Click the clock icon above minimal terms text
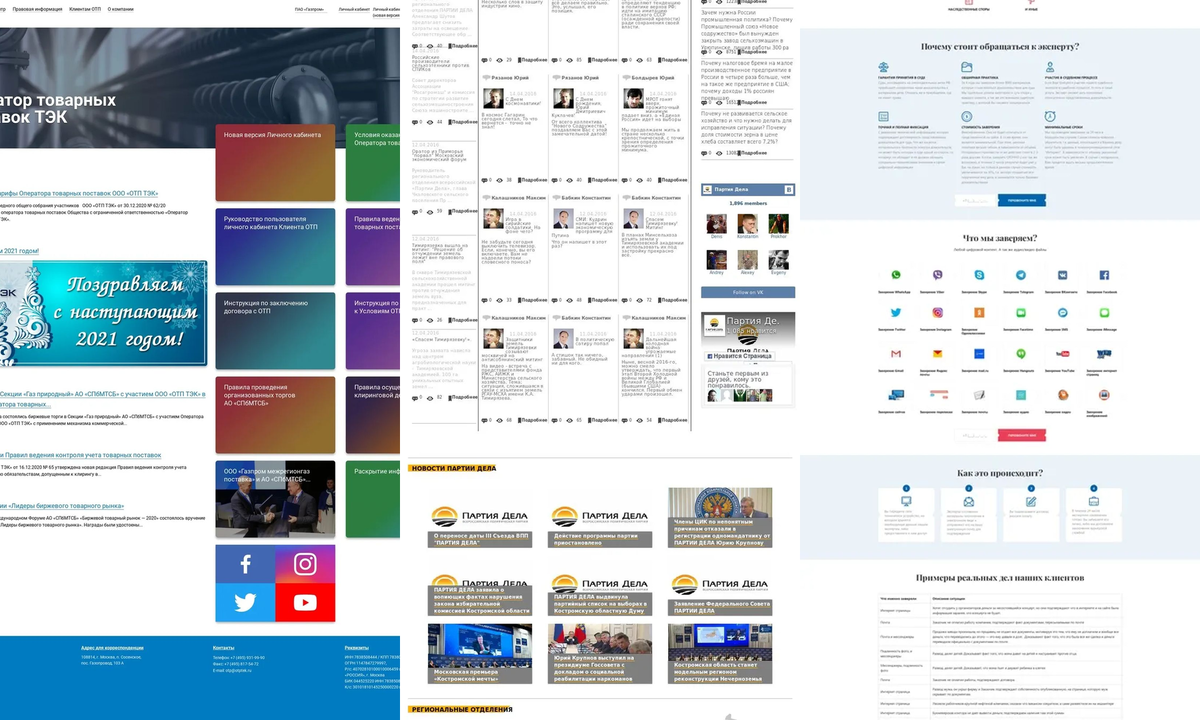1200x720 pixels. tap(1050, 116)
